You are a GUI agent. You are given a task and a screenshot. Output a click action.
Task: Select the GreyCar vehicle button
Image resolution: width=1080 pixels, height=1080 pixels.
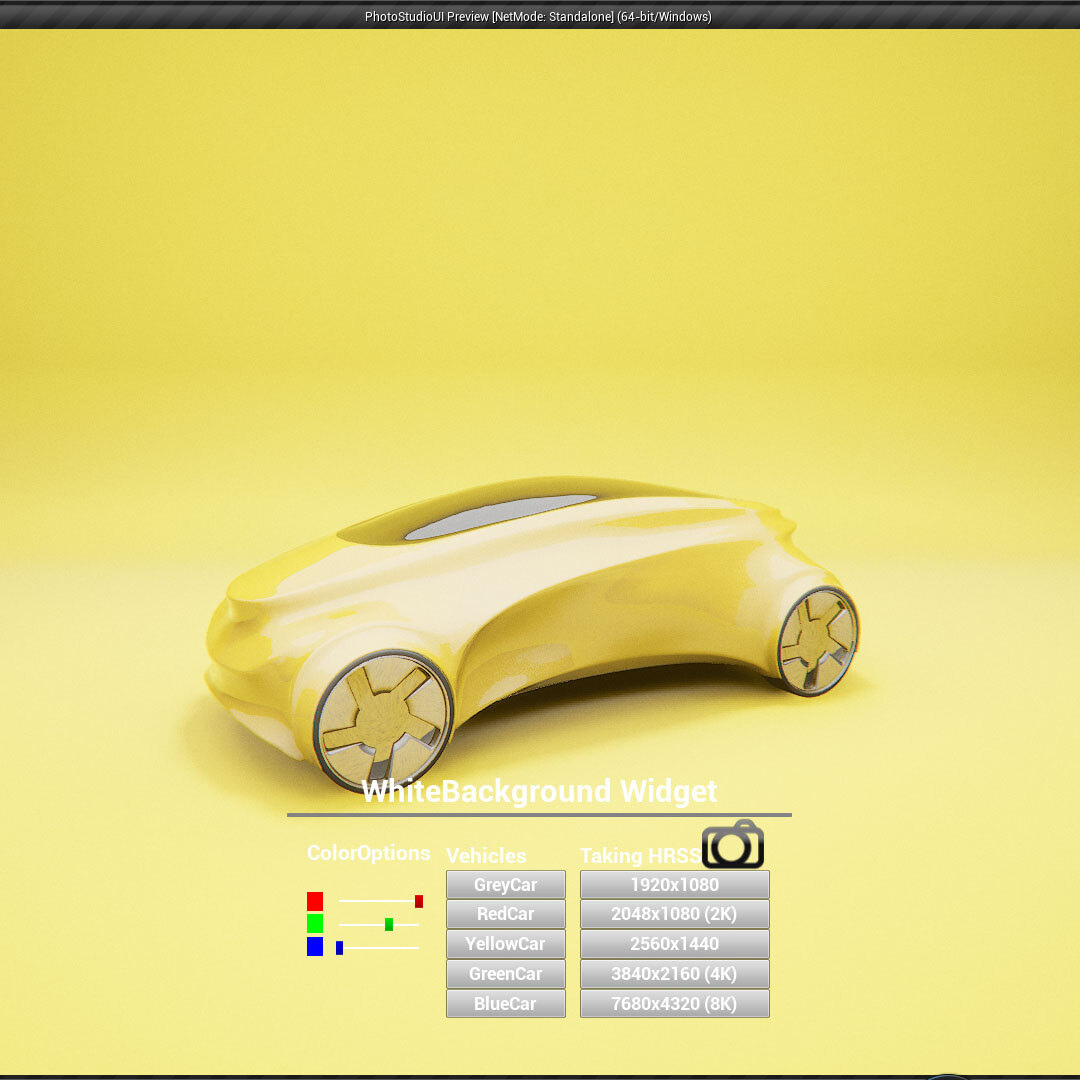point(506,884)
